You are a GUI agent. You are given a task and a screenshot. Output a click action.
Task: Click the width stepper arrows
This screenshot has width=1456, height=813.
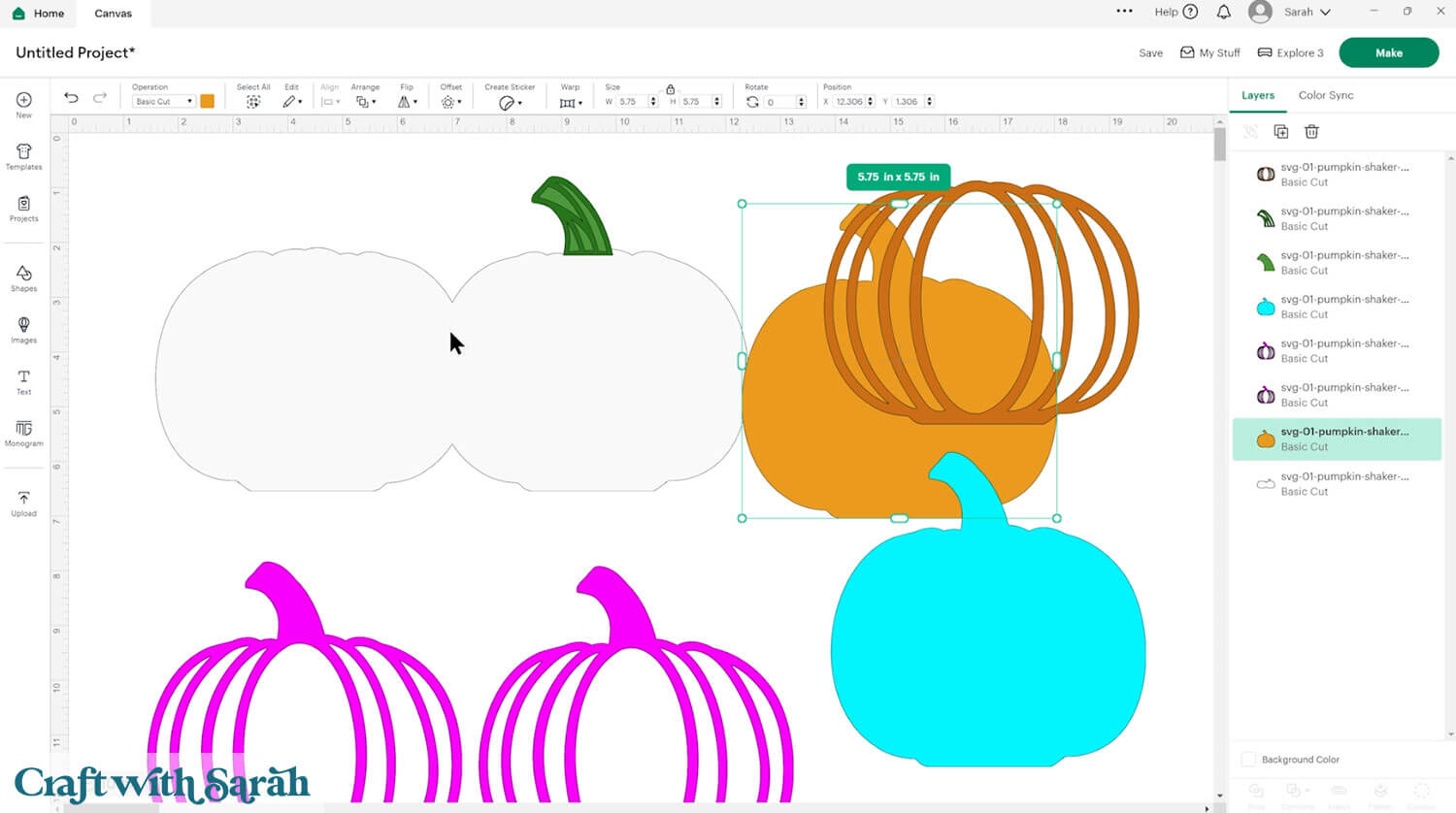(653, 101)
